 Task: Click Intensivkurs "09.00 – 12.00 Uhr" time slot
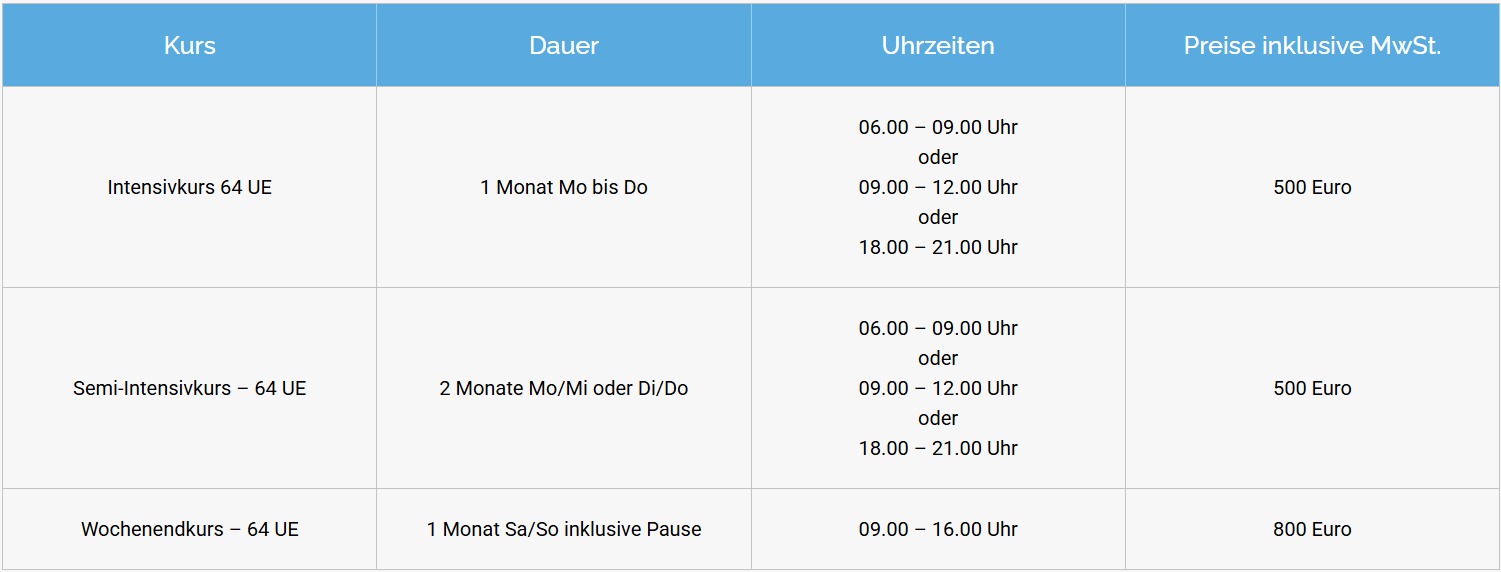(938, 187)
